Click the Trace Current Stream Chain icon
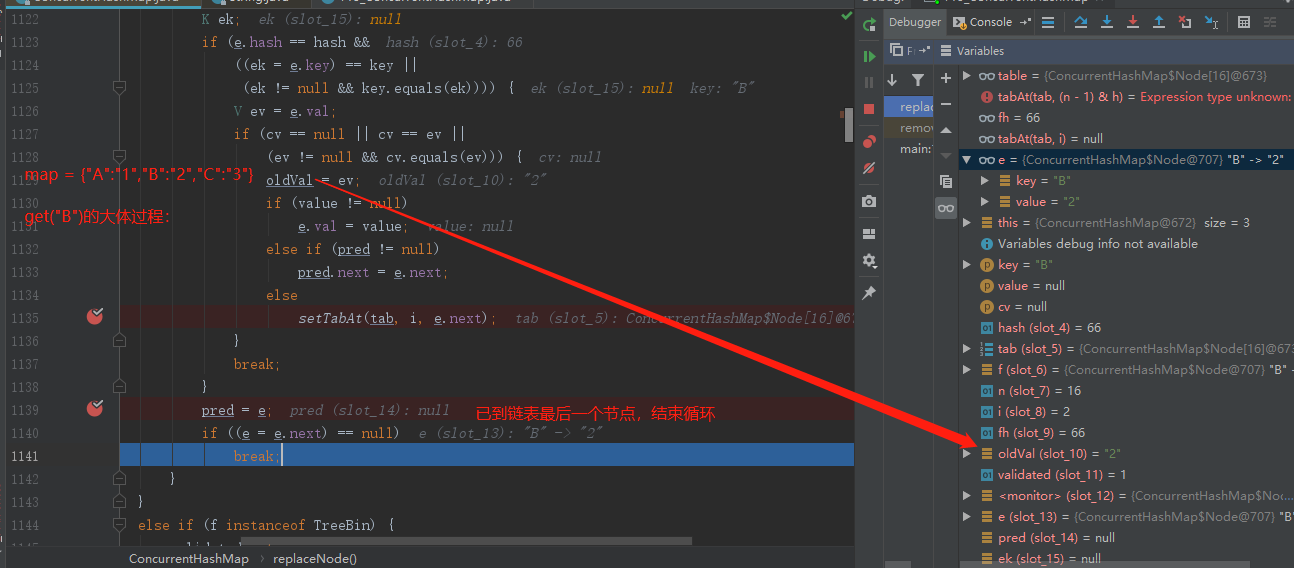 tap(1270, 22)
